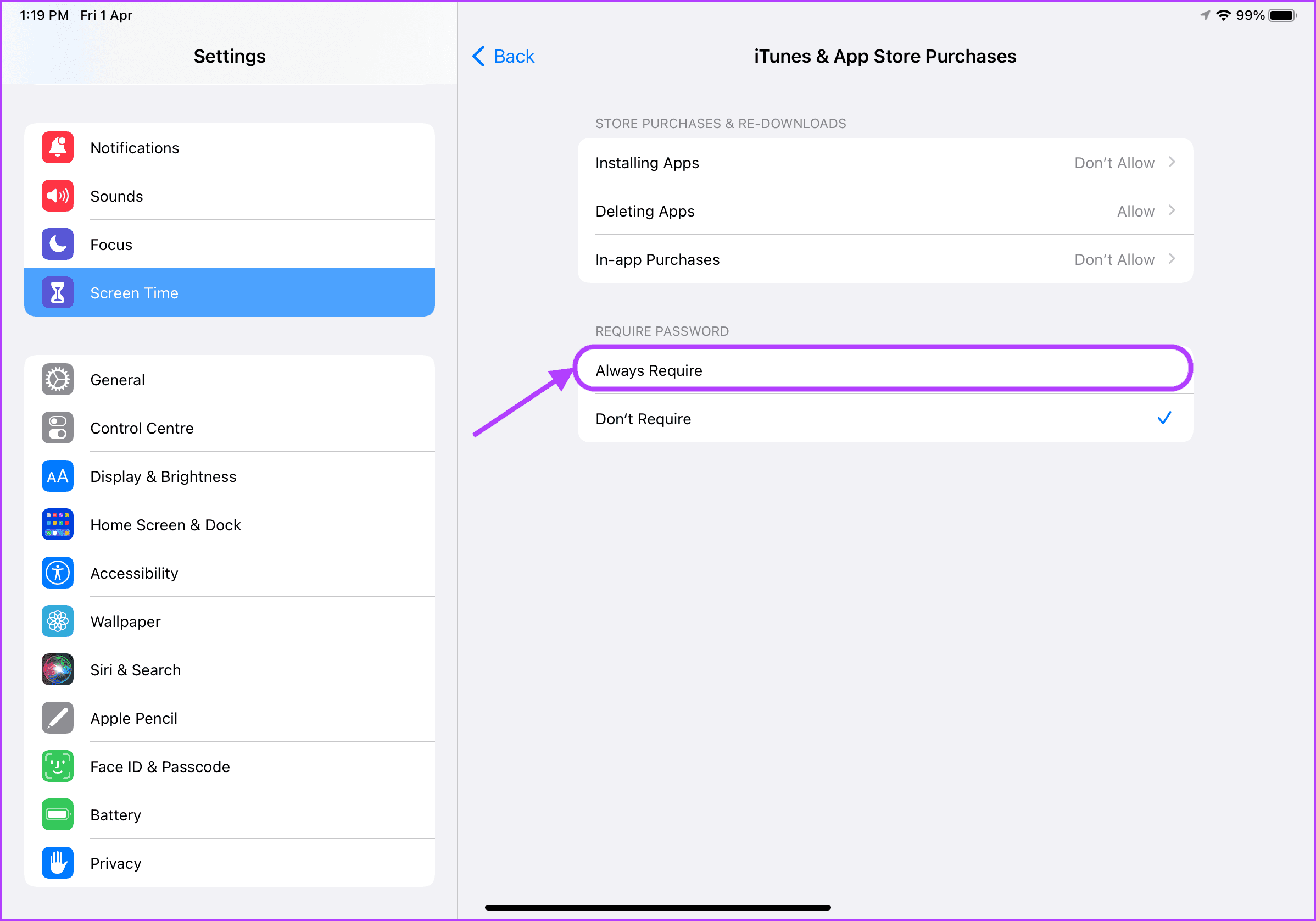Screen dimensions: 1316x921
Task: Tap the location arrow in the status bar
Action: coord(1206,15)
